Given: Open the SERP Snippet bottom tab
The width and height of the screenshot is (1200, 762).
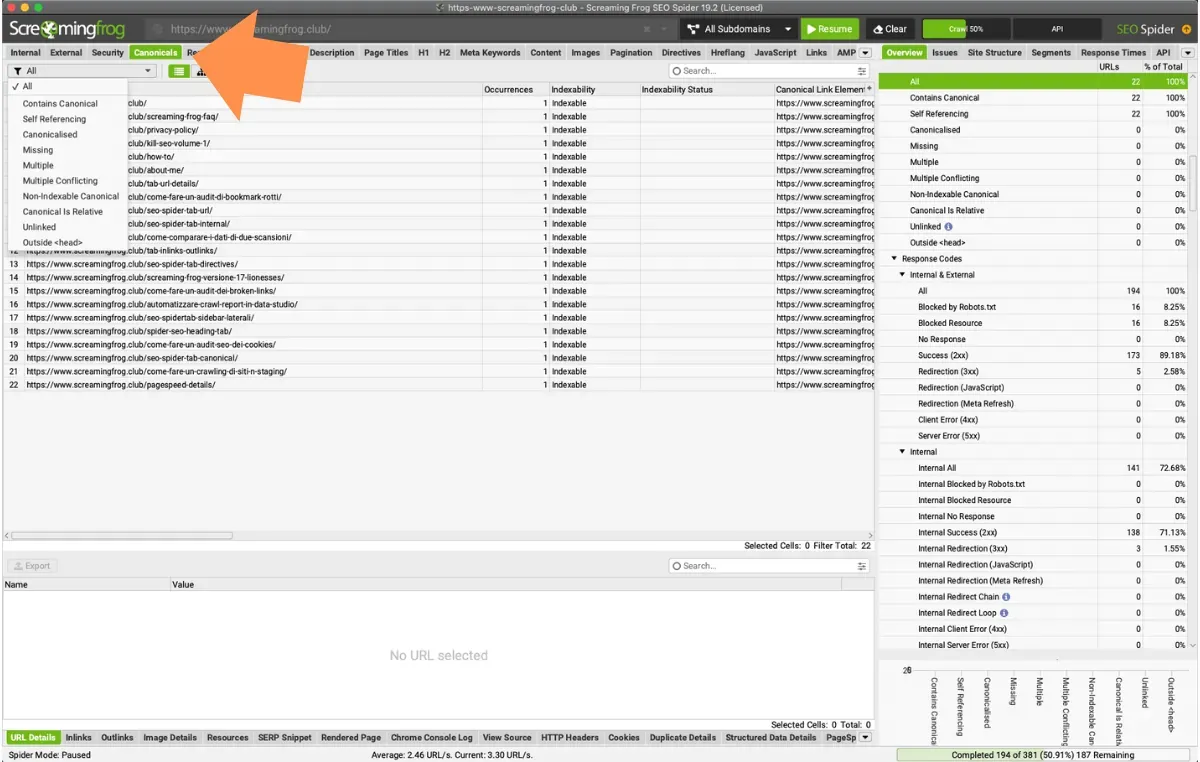Looking at the screenshot, I should (x=285, y=738).
